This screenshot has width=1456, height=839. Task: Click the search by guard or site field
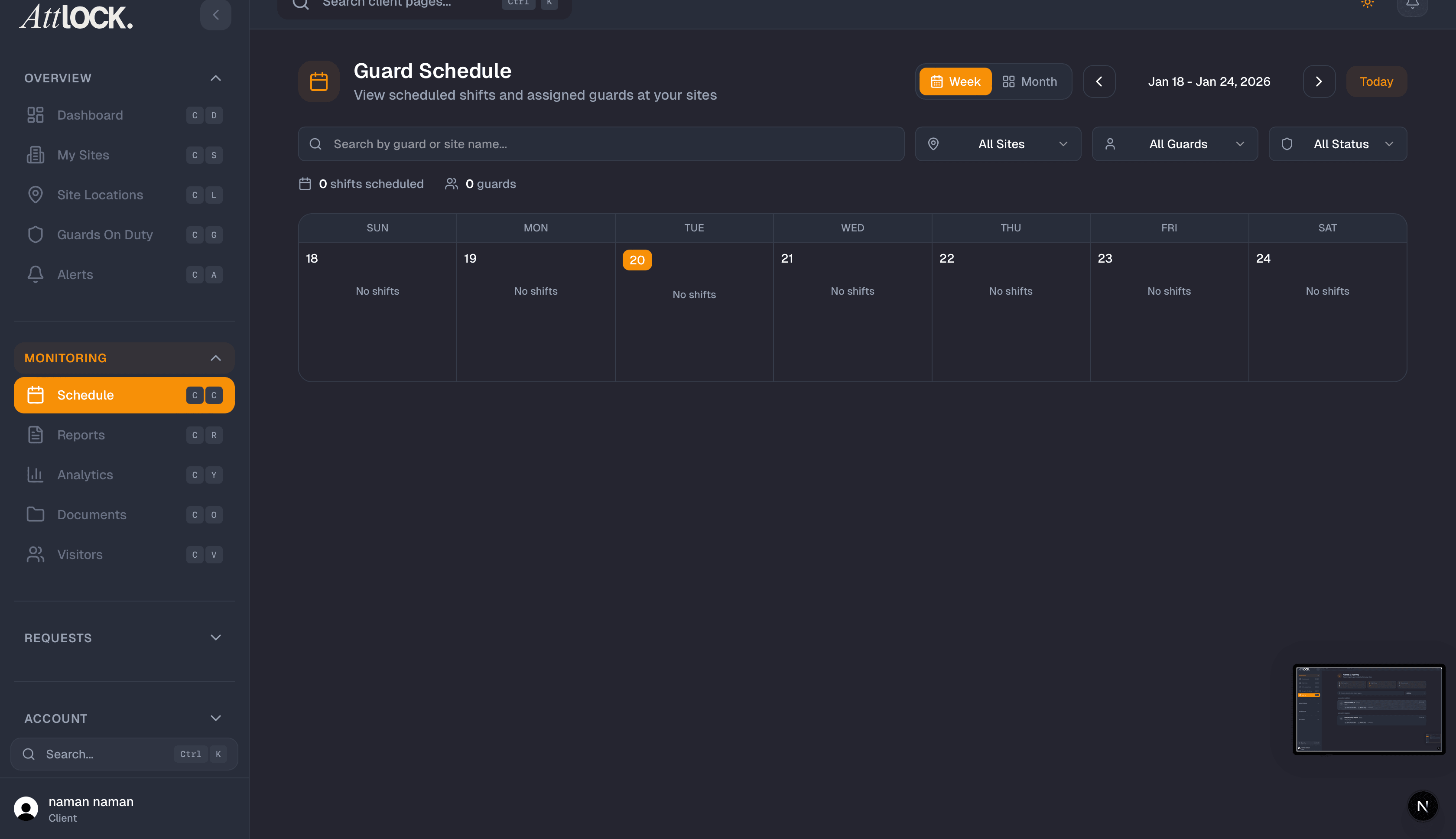tap(600, 143)
